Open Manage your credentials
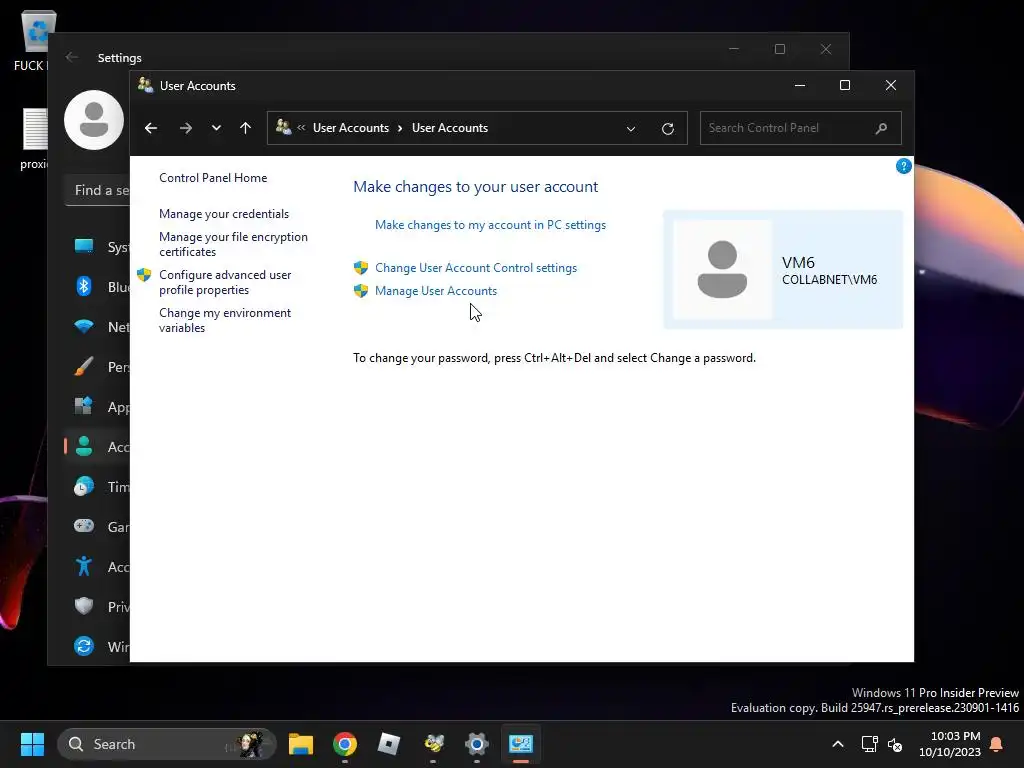 [224, 214]
